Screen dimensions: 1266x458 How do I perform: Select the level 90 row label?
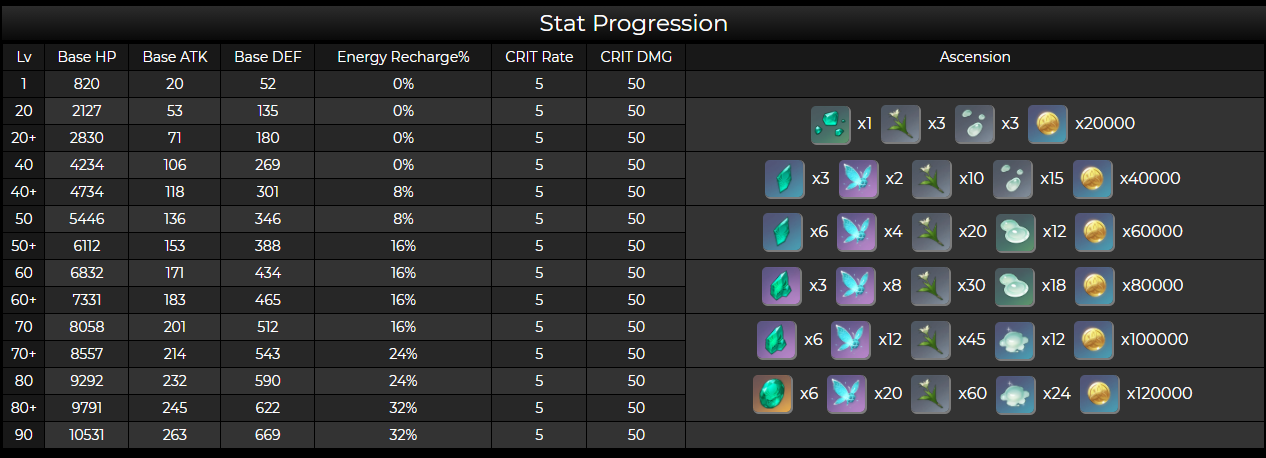coord(23,435)
